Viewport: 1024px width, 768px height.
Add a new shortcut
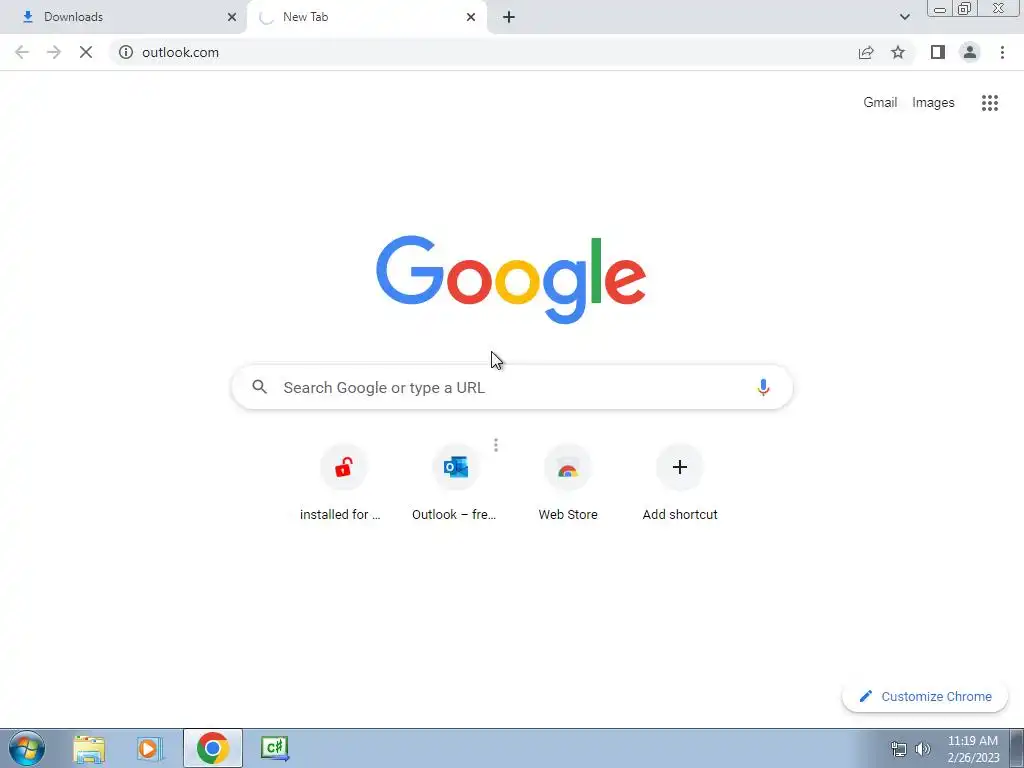pos(680,483)
